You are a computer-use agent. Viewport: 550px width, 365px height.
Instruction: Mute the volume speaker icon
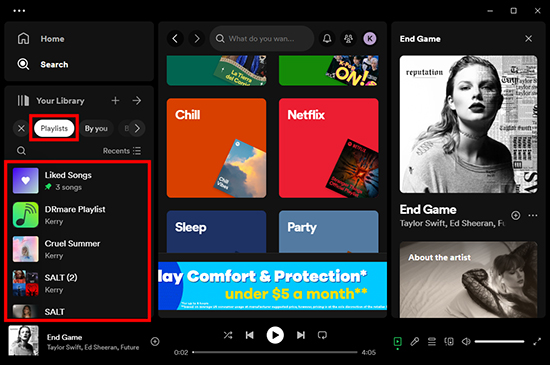click(466, 342)
